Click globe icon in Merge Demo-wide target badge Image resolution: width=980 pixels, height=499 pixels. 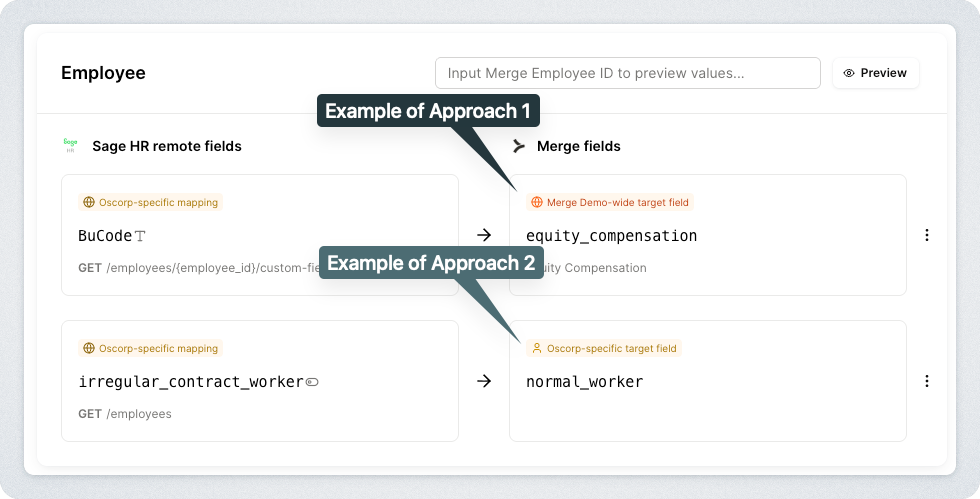[537, 202]
